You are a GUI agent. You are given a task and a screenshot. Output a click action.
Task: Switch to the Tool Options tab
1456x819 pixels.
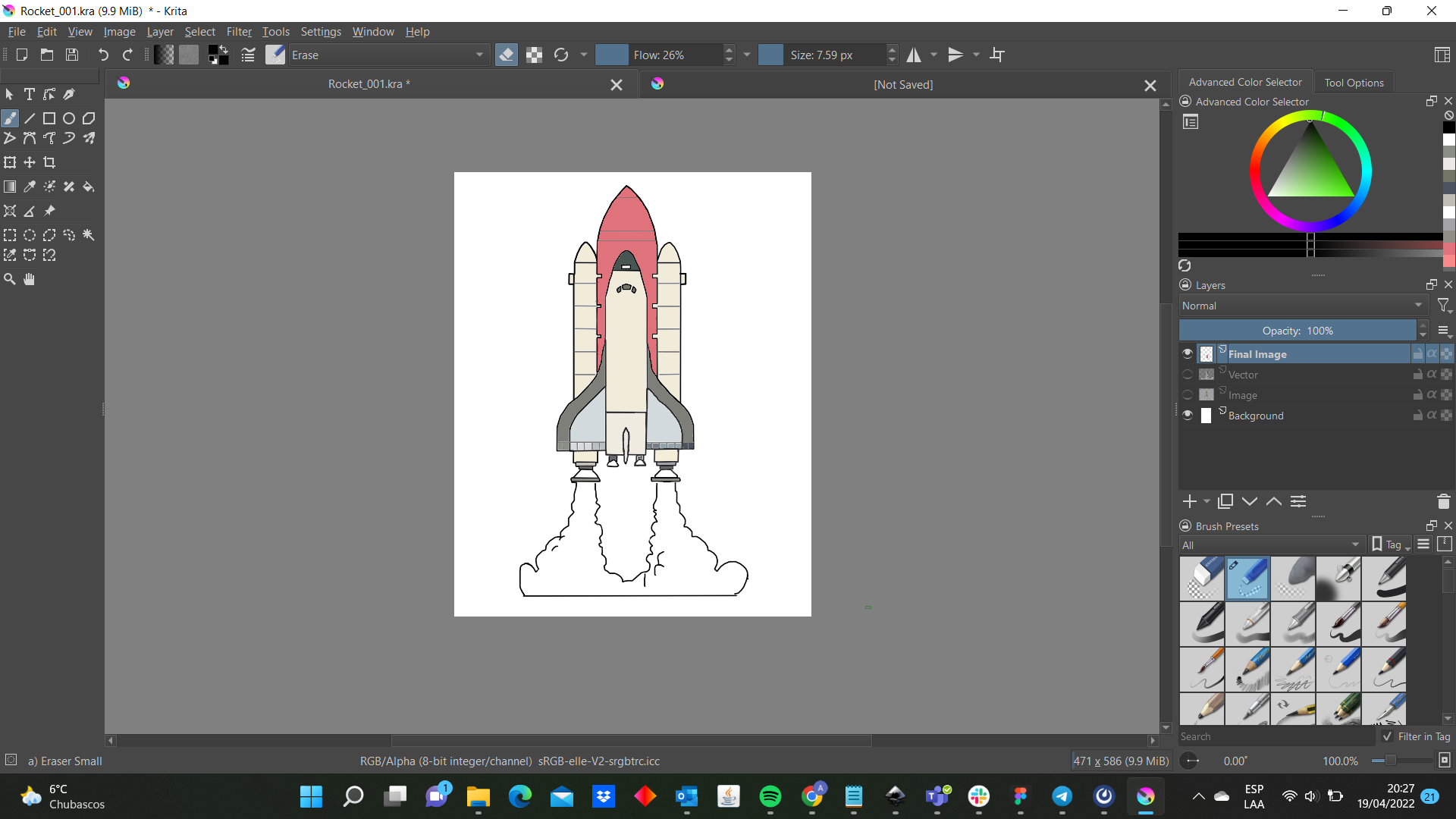pyautogui.click(x=1354, y=83)
